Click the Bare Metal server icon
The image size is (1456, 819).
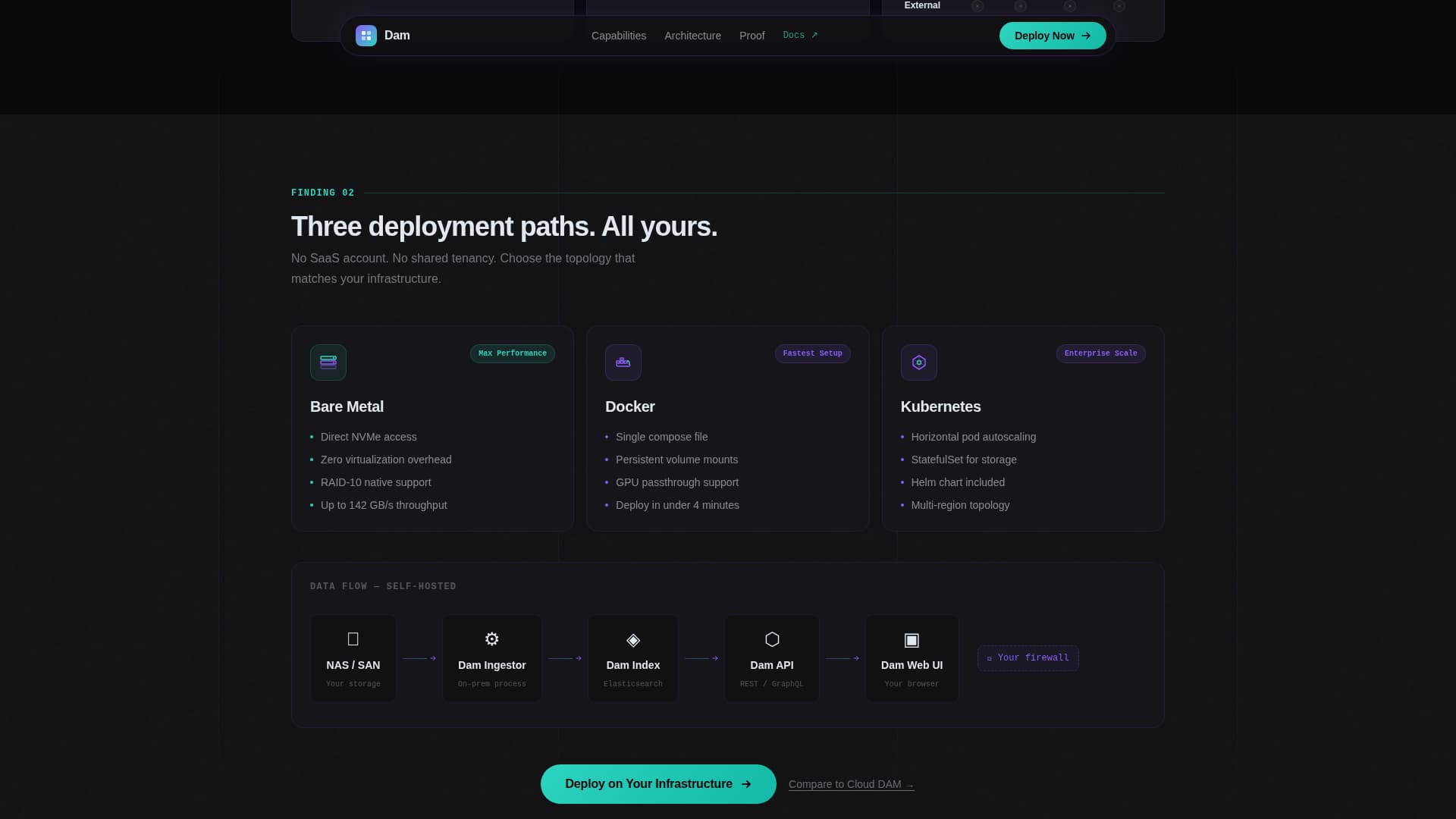[x=328, y=362]
